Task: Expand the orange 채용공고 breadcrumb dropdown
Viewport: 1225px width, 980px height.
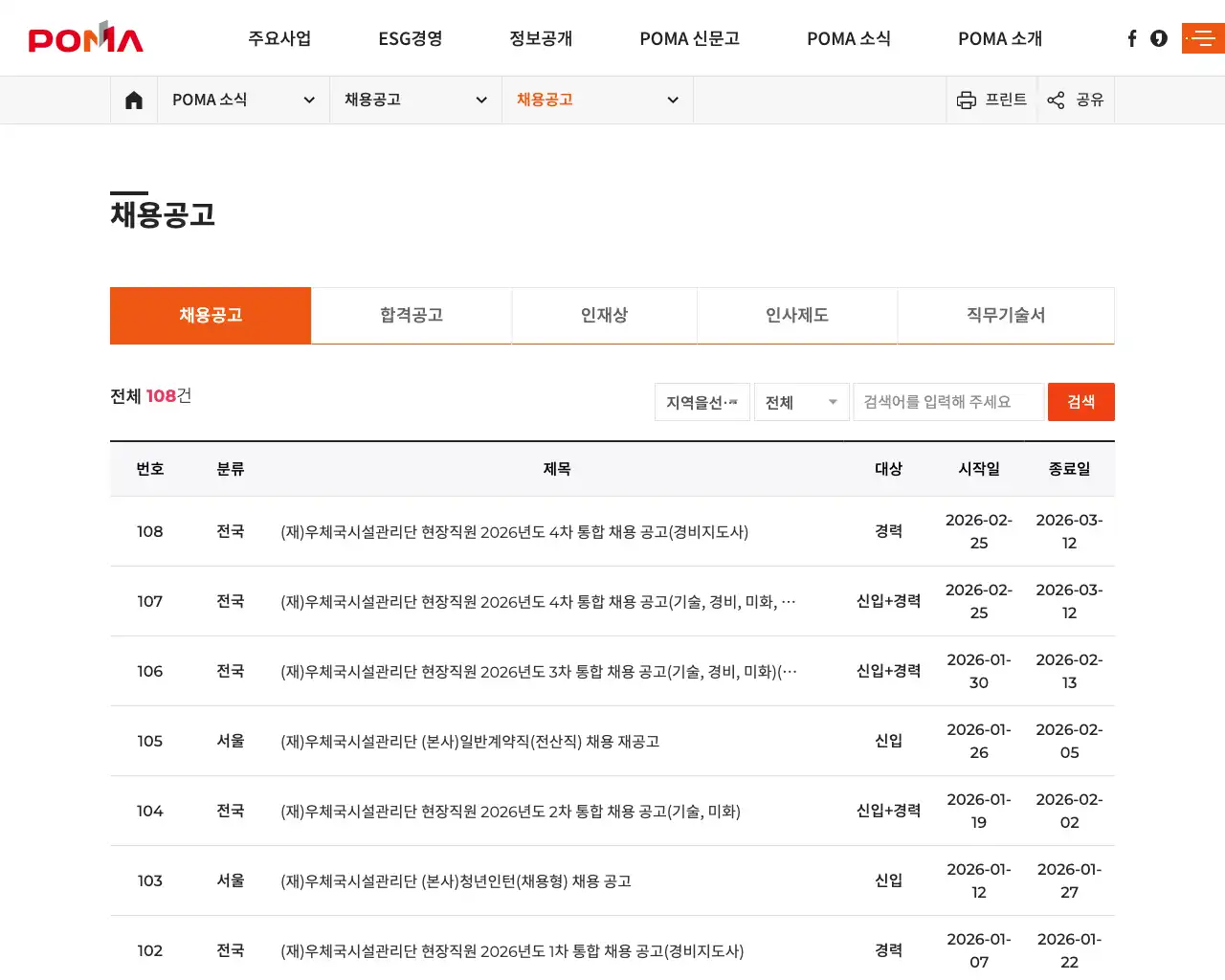Action: tap(597, 100)
